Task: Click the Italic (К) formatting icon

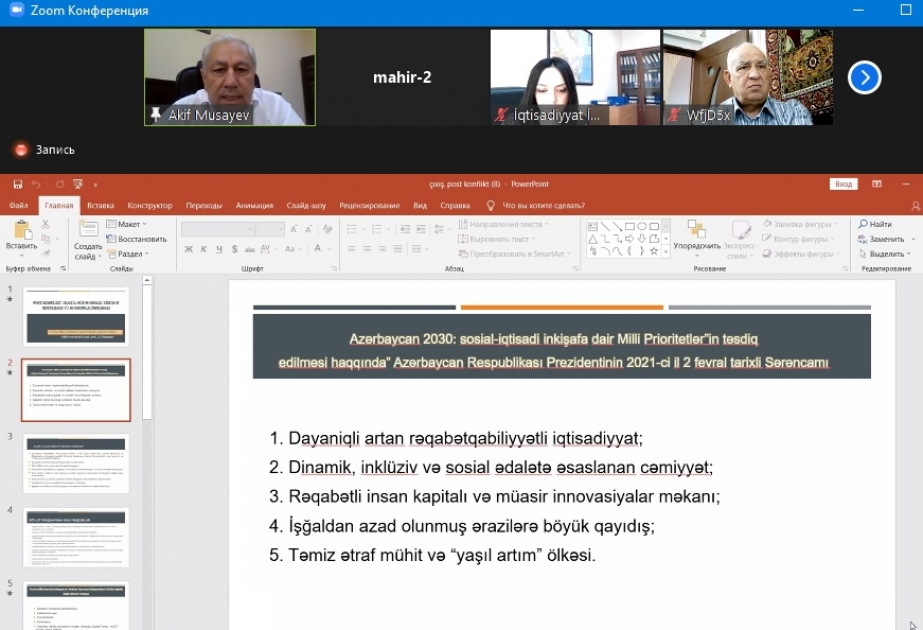Action: 204,249
